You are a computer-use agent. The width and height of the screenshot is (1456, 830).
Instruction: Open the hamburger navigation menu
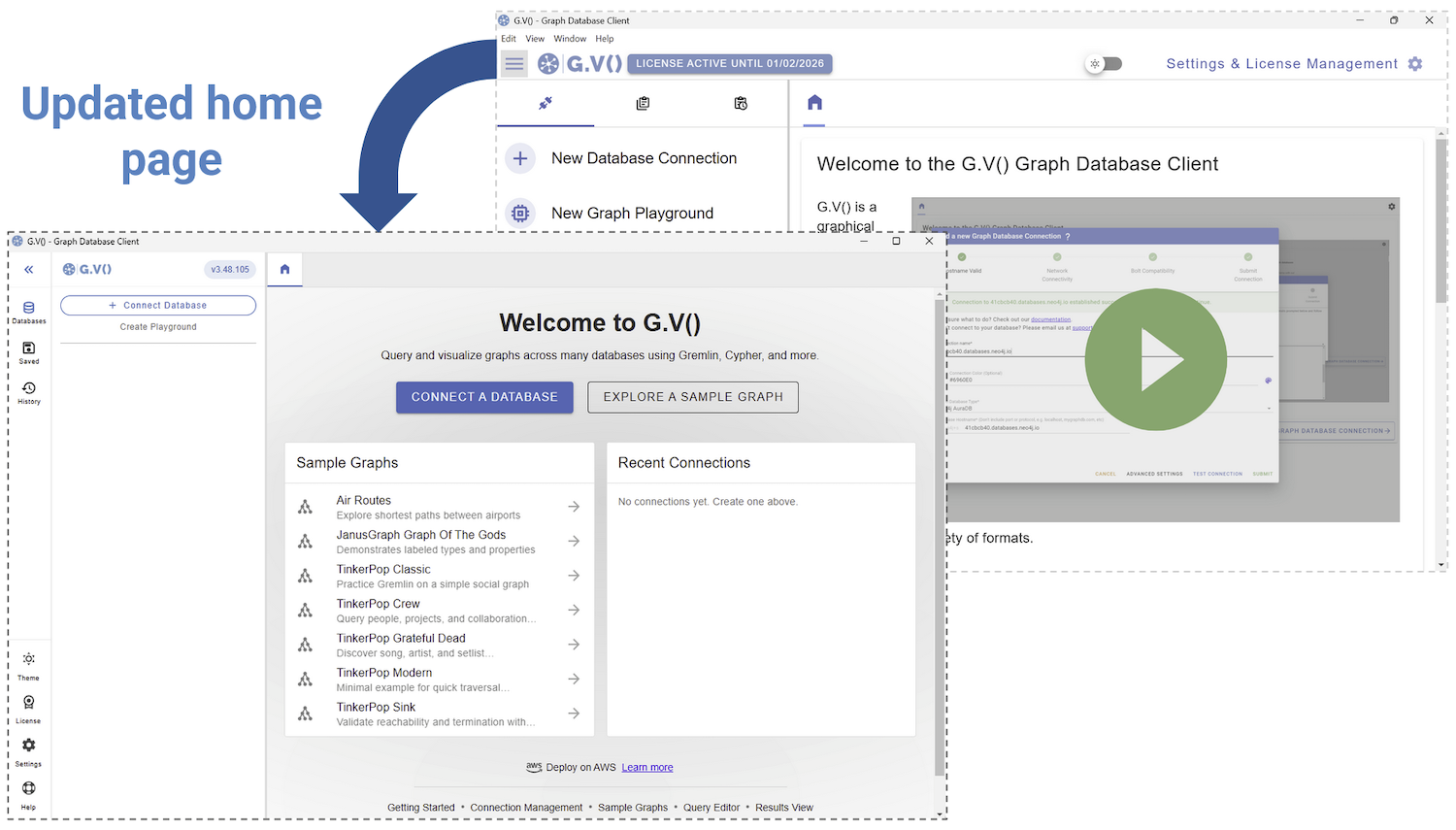pyautogui.click(x=513, y=63)
